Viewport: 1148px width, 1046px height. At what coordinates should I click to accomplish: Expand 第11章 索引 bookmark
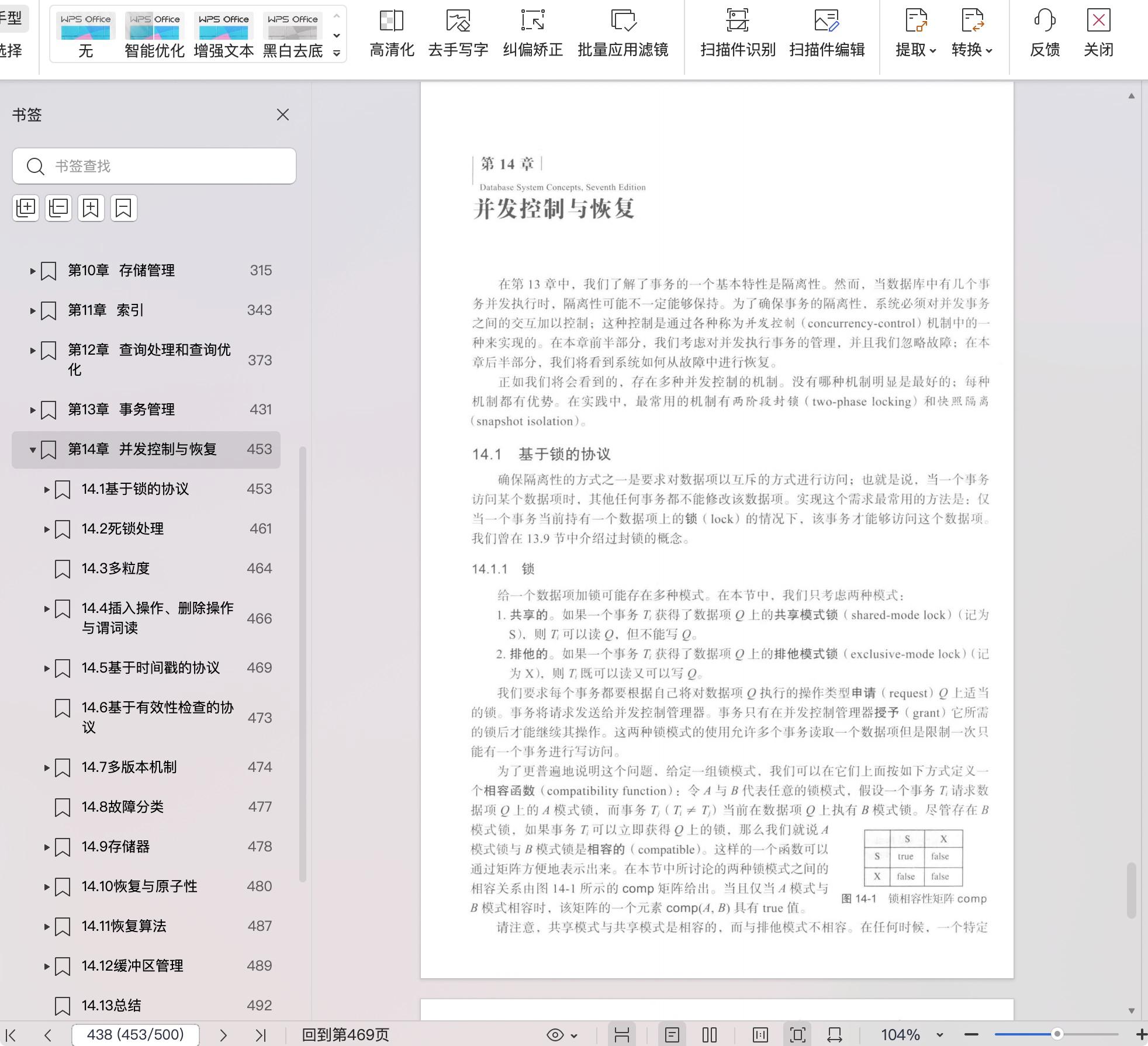(33, 311)
